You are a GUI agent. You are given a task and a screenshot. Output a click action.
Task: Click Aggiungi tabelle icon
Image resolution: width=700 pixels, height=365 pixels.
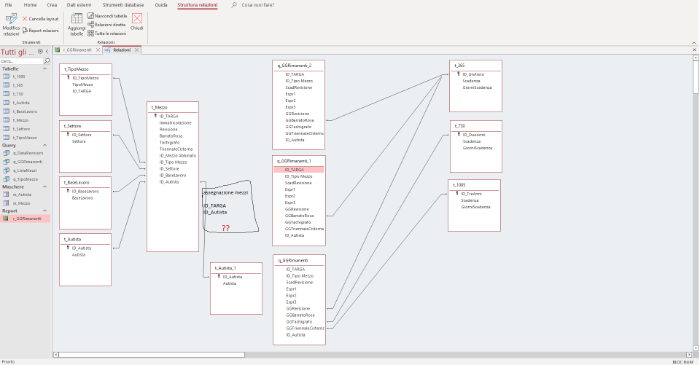(76, 19)
